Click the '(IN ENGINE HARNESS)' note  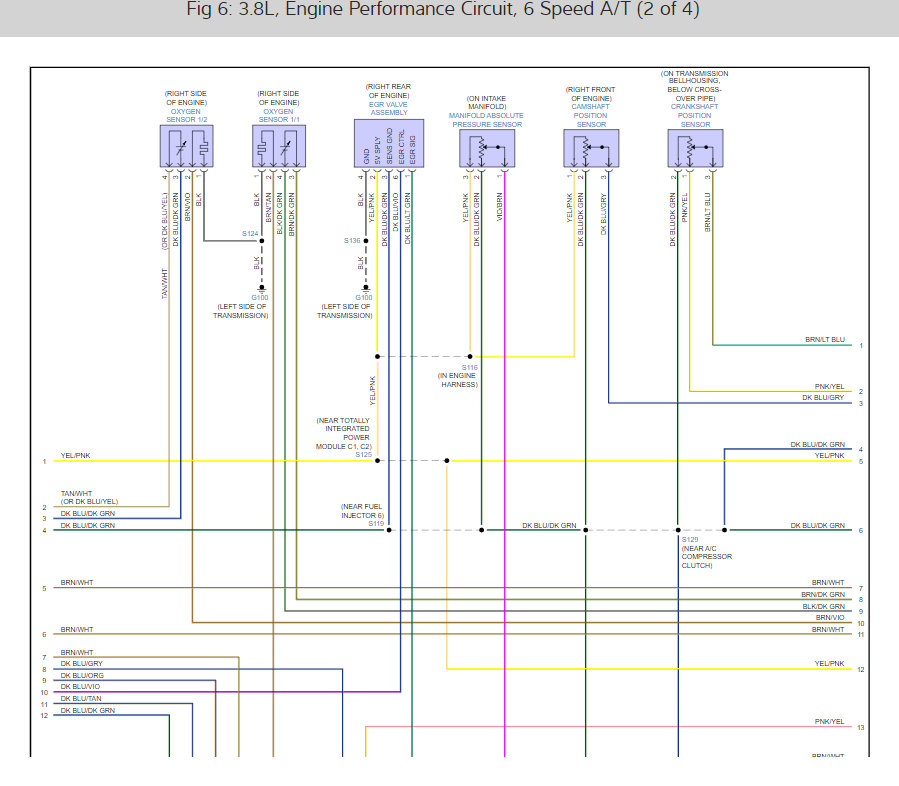[458, 380]
